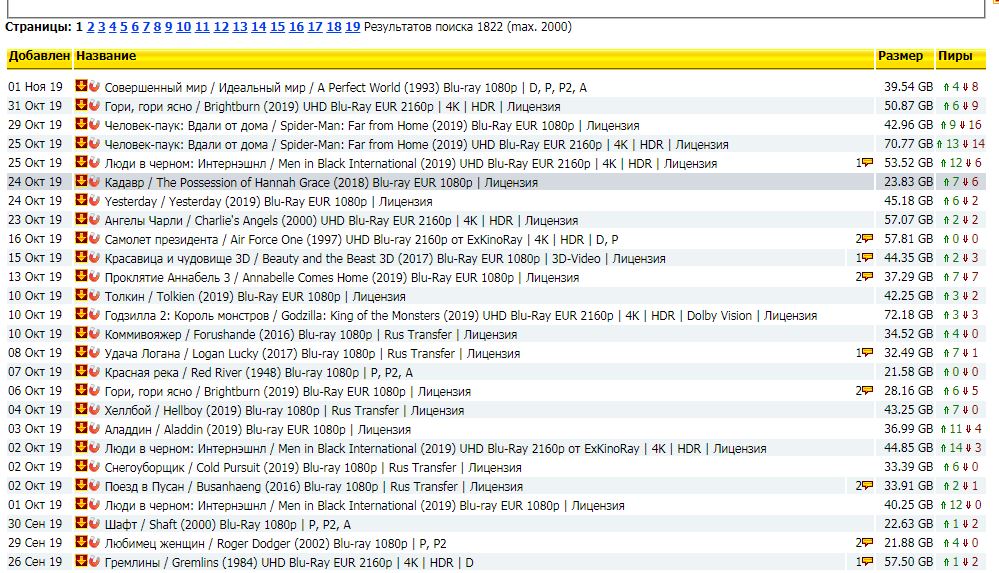This screenshot has width=999, height=573.
Task: Click the download icon for Red River (1948)
Action: [81, 372]
